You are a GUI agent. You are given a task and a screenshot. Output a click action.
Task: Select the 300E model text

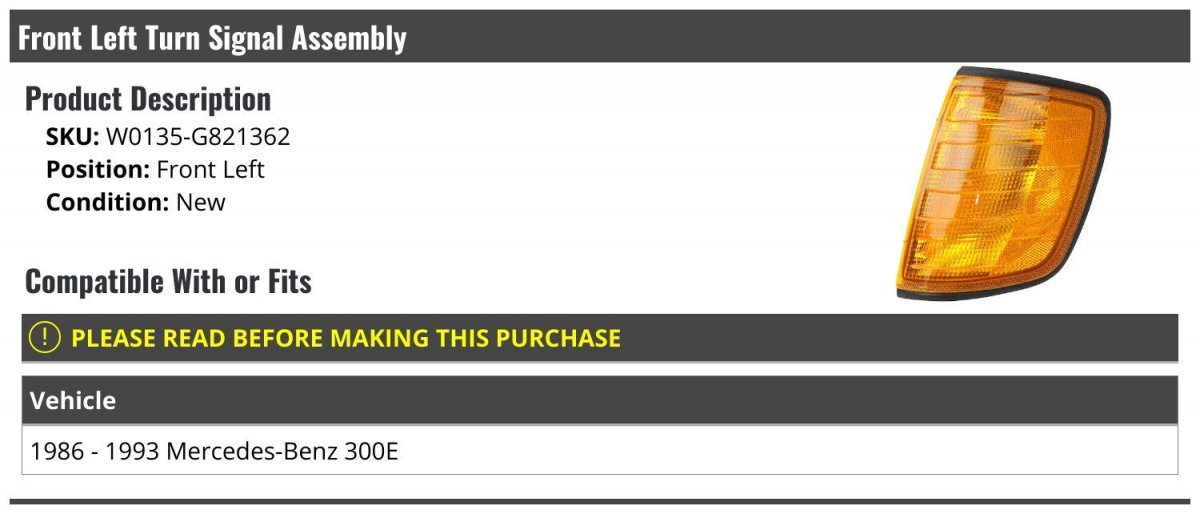pos(370,451)
